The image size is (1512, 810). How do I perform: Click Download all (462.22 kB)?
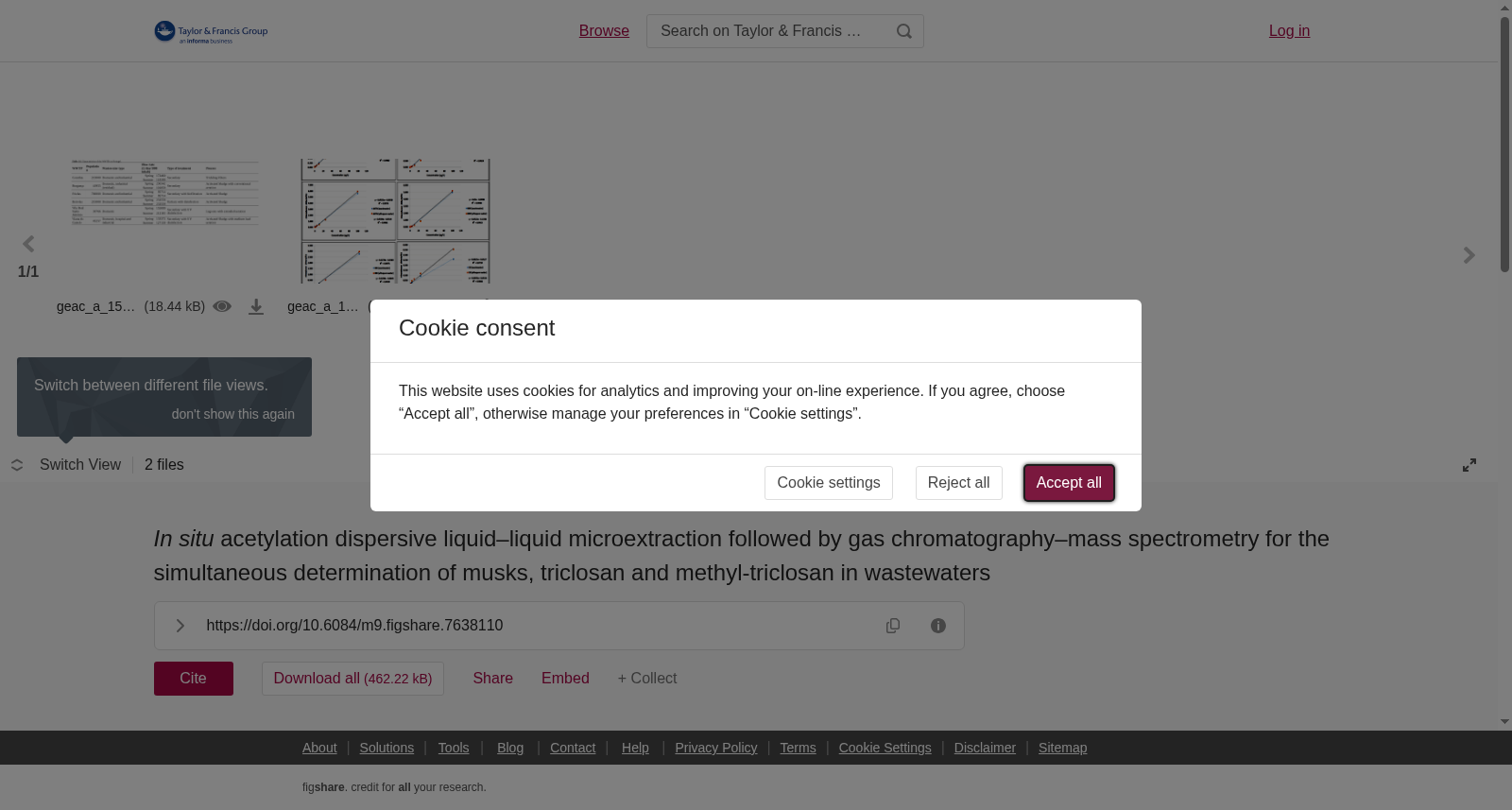click(352, 679)
